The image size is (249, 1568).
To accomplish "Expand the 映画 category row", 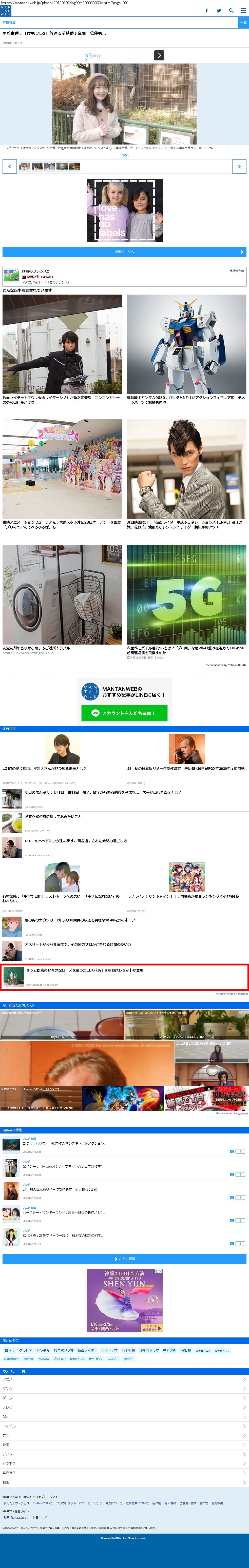I will coord(124,1445).
